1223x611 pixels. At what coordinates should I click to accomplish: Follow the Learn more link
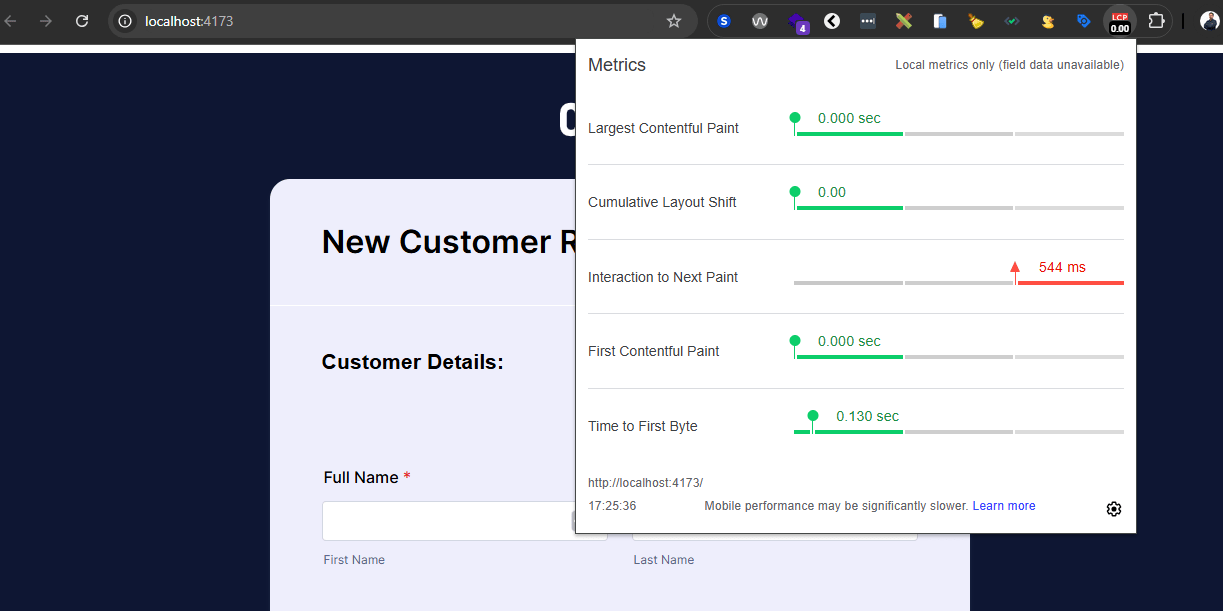(x=1004, y=506)
